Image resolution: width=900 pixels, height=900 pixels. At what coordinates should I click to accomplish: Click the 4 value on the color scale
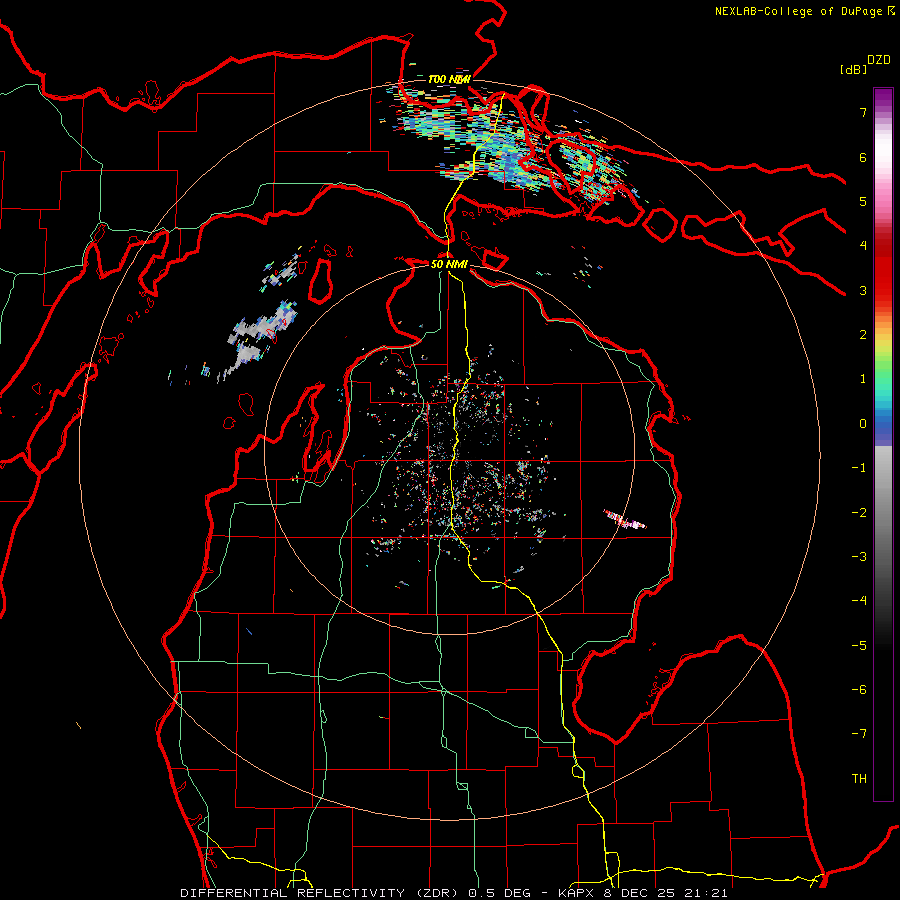click(863, 246)
